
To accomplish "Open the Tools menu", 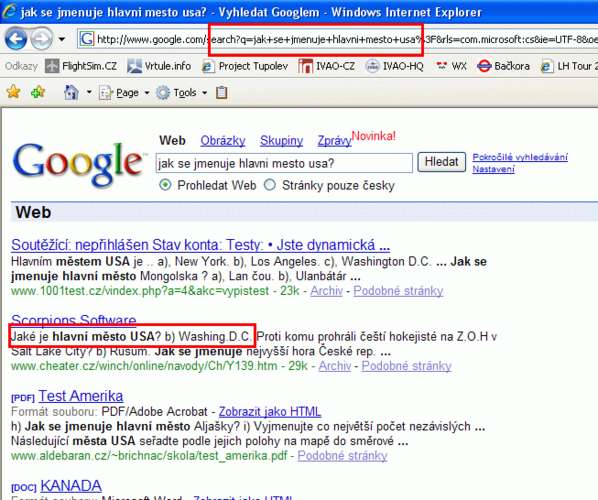I will (177, 93).
